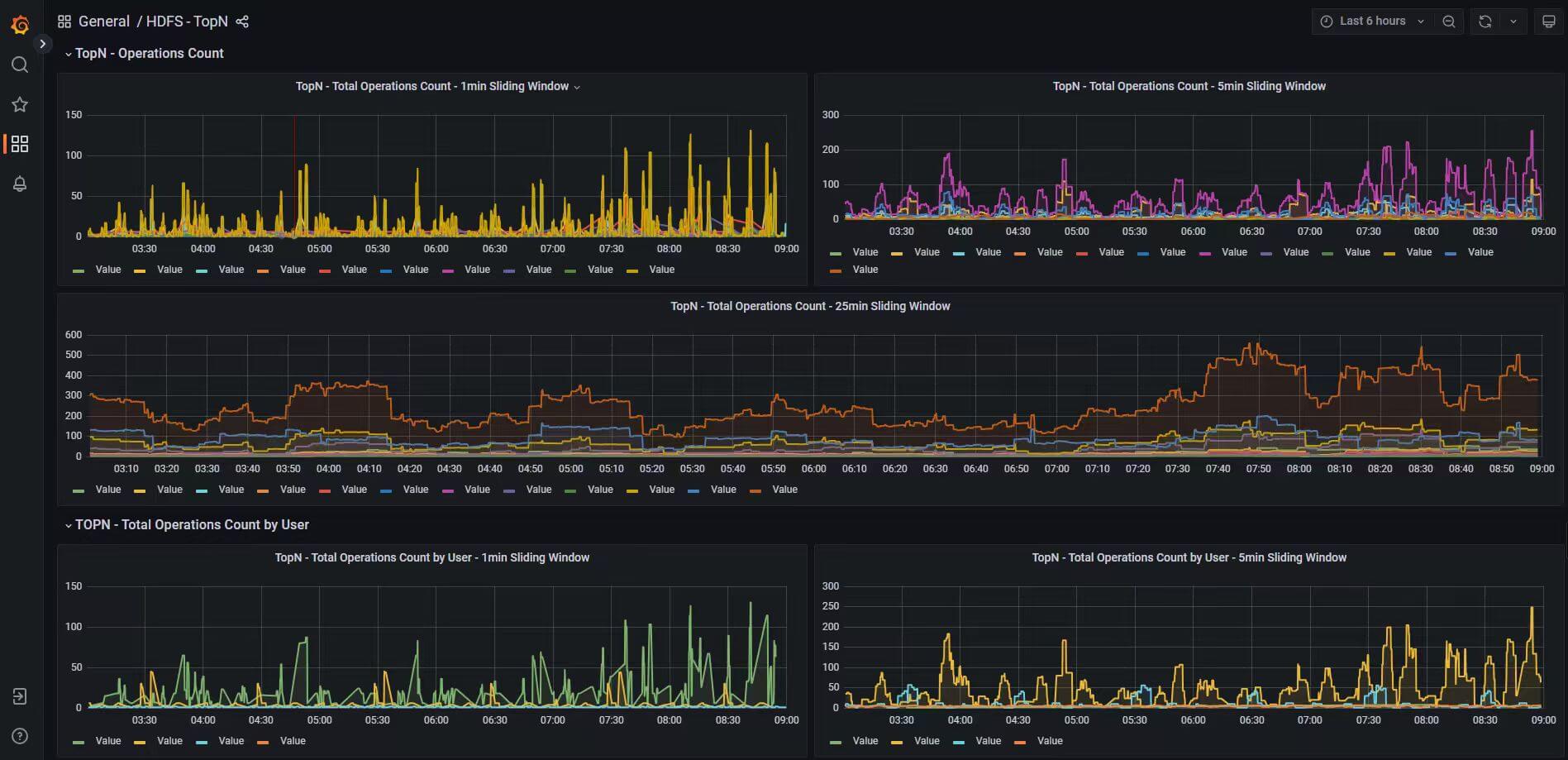Open the refresh interval dropdown arrow
Viewport: 1568px width, 760px height.
pyautogui.click(x=1513, y=22)
